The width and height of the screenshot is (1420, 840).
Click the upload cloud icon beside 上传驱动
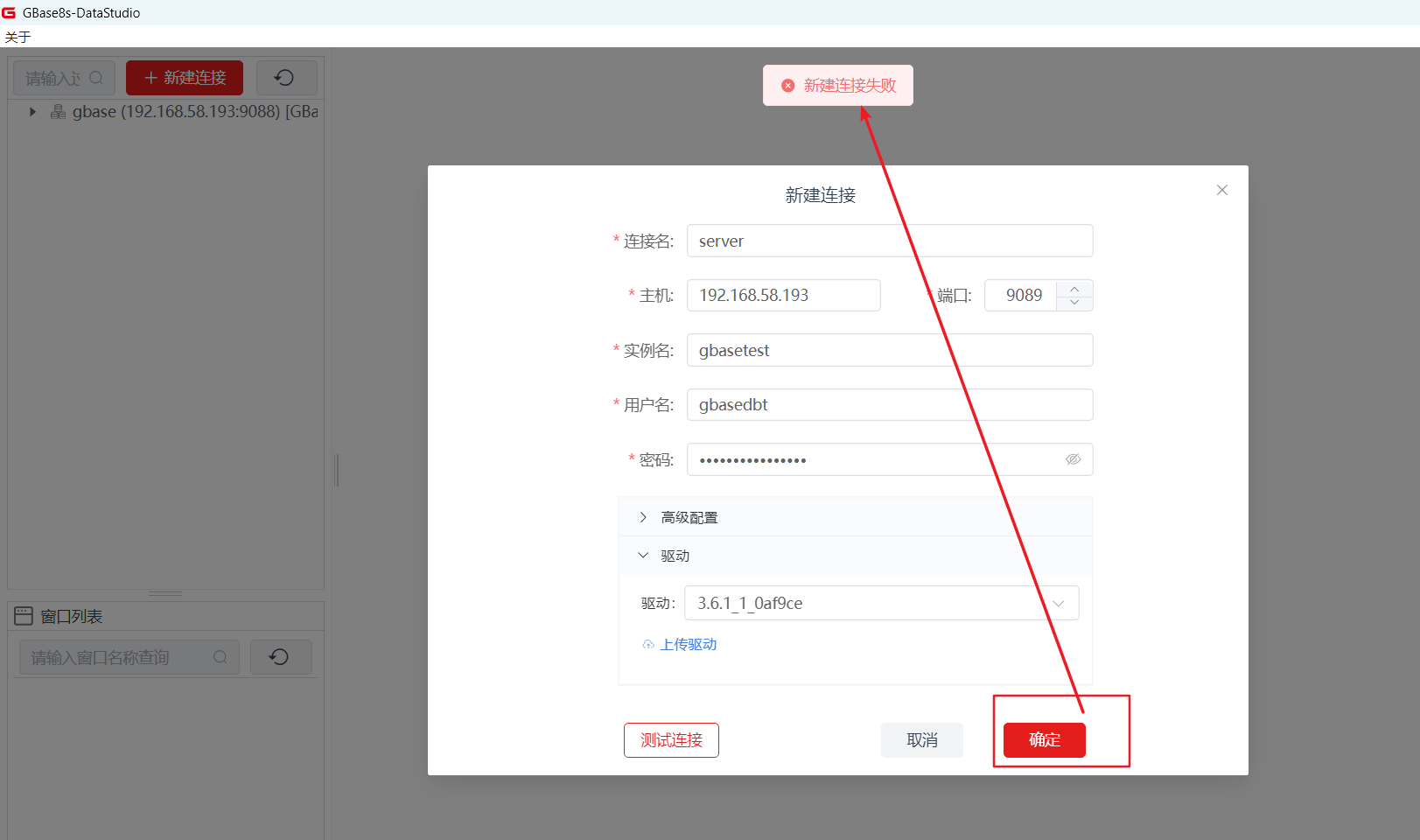click(648, 645)
